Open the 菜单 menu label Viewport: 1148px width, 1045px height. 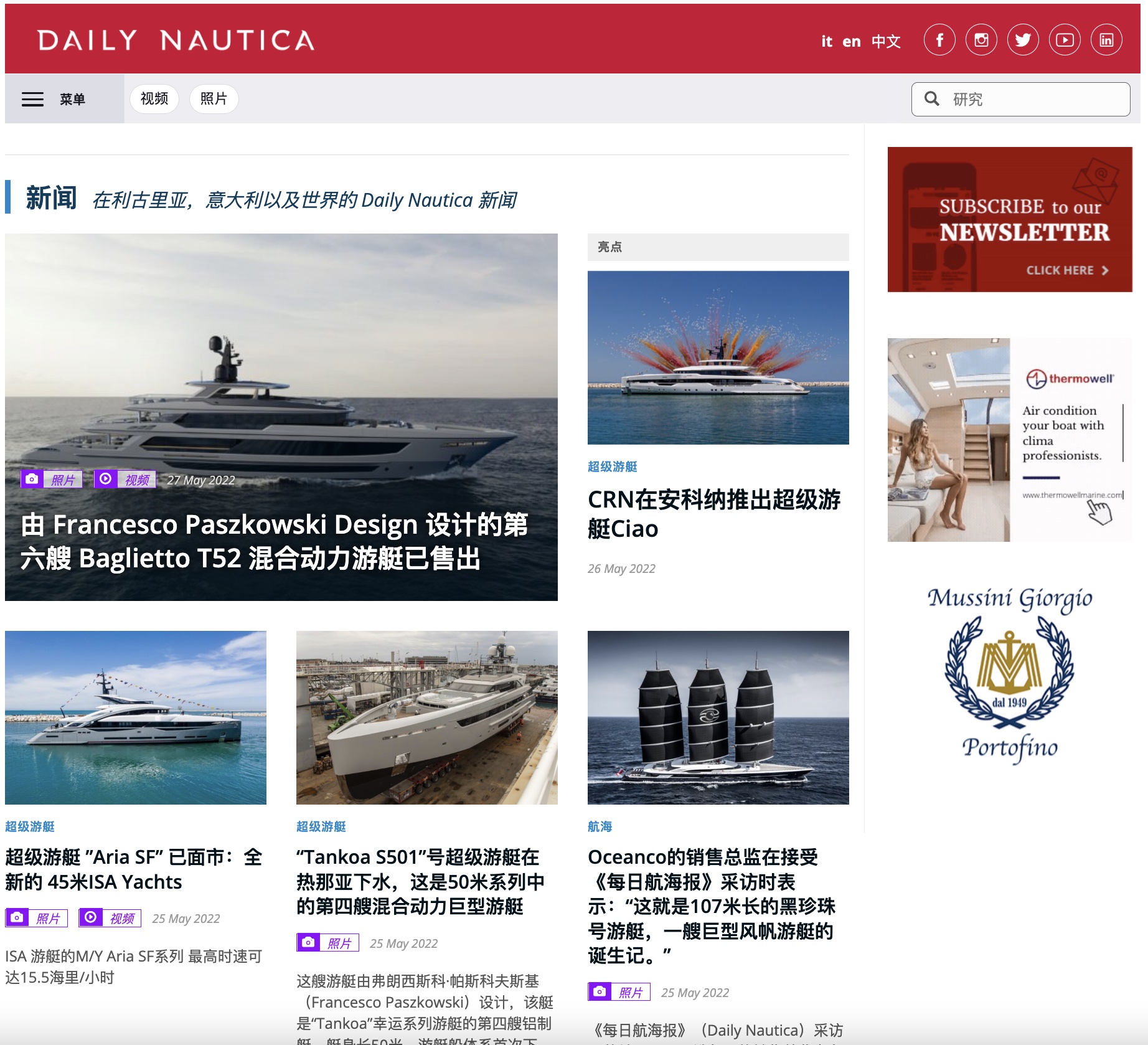72,99
